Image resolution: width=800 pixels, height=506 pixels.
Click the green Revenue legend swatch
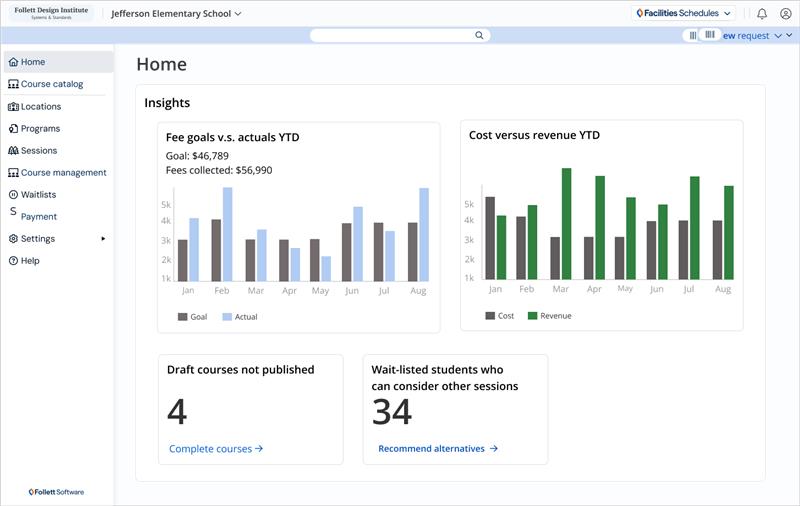[532, 316]
